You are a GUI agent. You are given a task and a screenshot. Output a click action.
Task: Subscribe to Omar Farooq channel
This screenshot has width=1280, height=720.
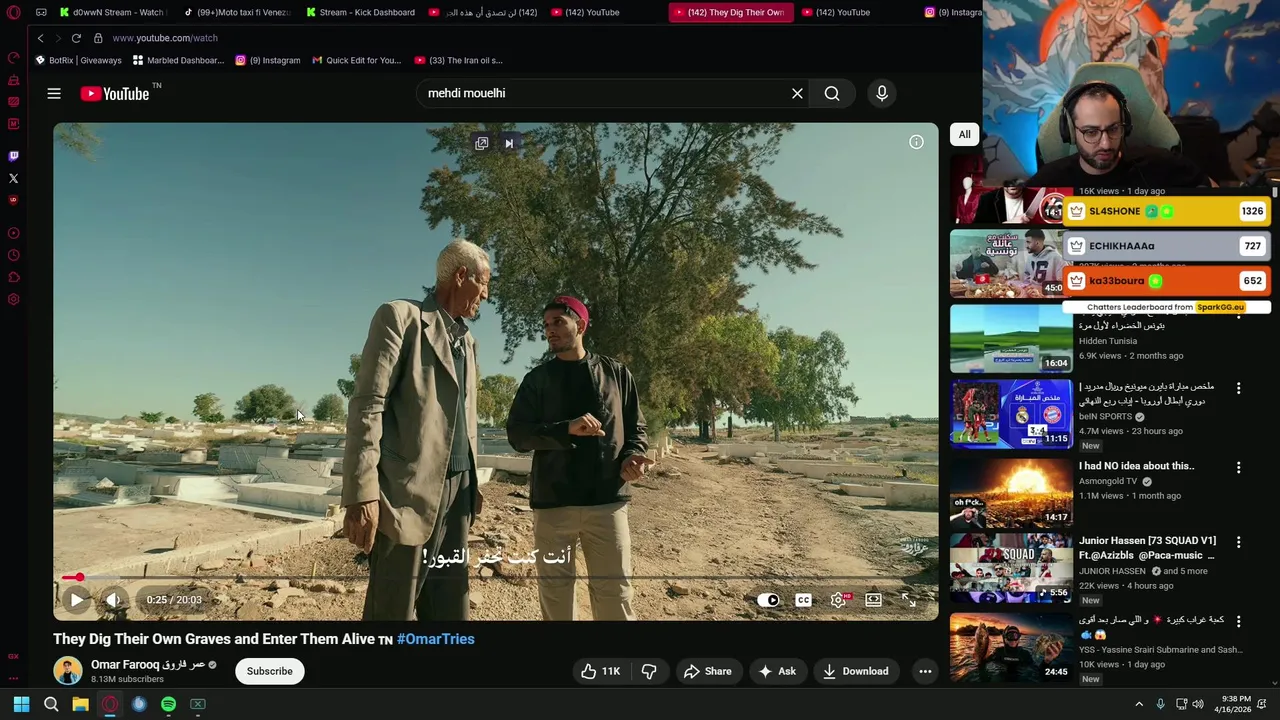270,671
